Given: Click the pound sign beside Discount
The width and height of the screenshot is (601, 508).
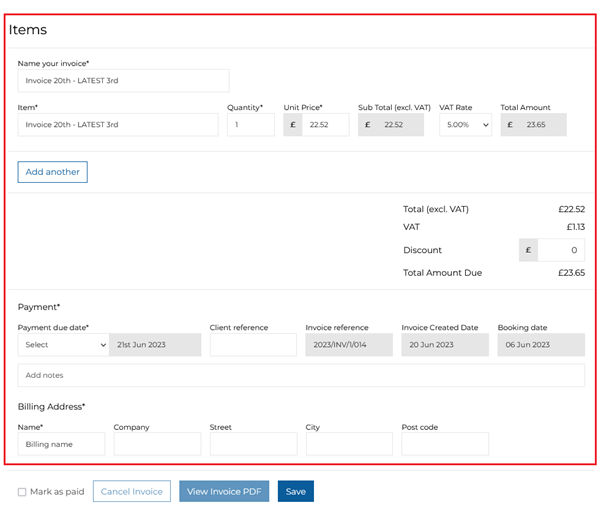Looking at the screenshot, I should pos(529,250).
